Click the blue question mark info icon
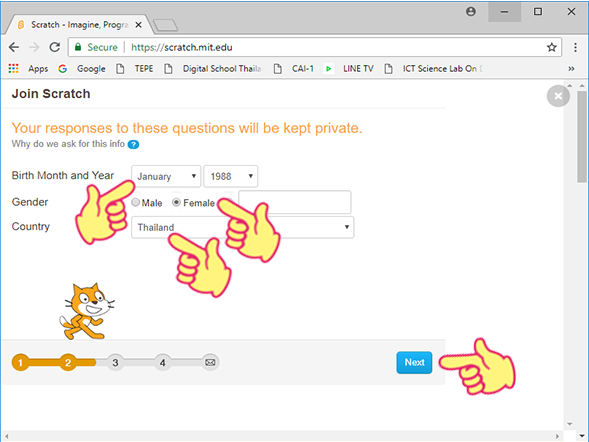Screen dimensions: 589x442 [133, 144]
